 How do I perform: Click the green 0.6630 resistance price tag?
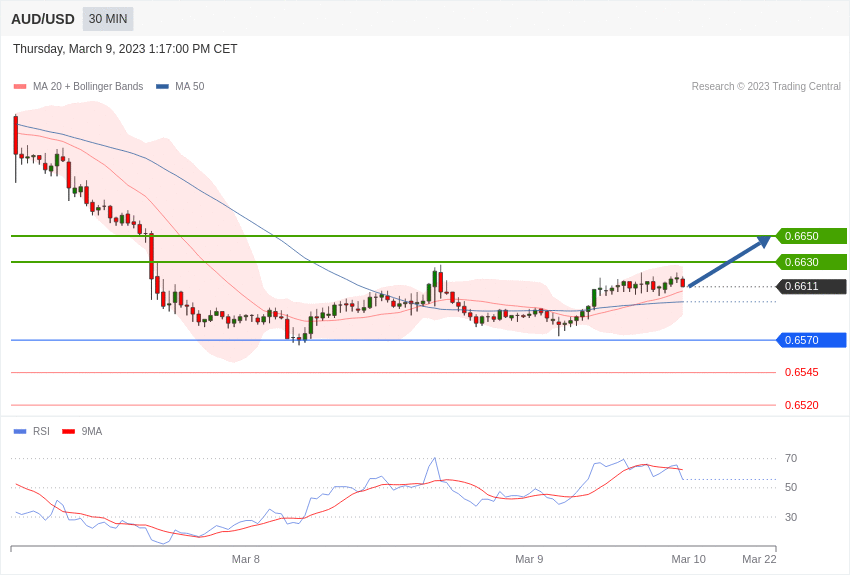(x=812, y=262)
